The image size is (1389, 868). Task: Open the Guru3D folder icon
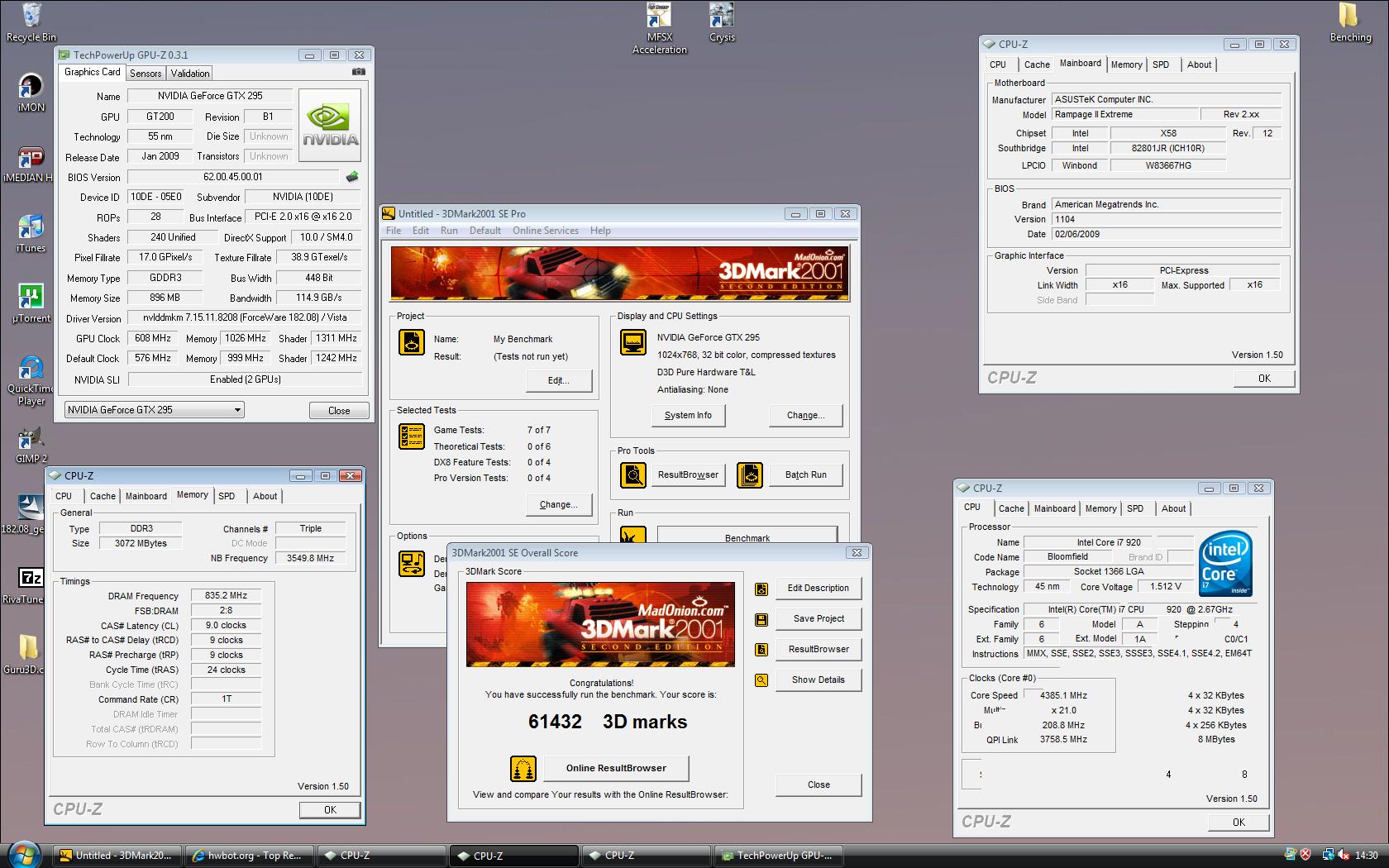[28, 655]
